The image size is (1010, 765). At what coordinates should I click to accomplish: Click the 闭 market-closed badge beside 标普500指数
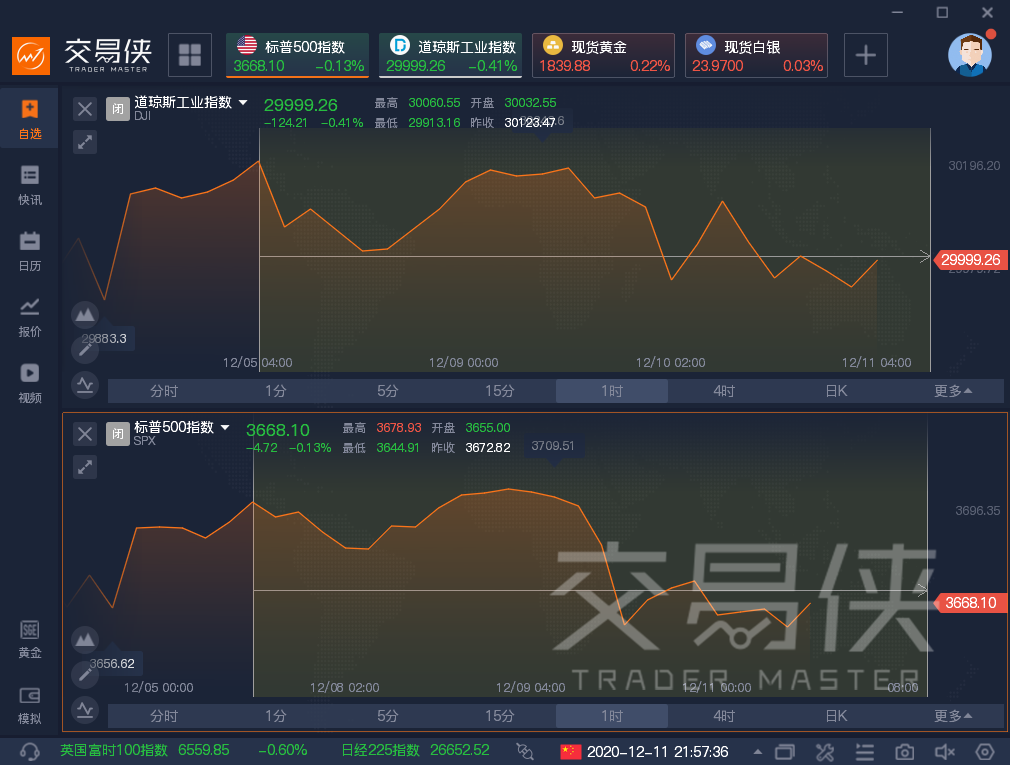pos(118,433)
